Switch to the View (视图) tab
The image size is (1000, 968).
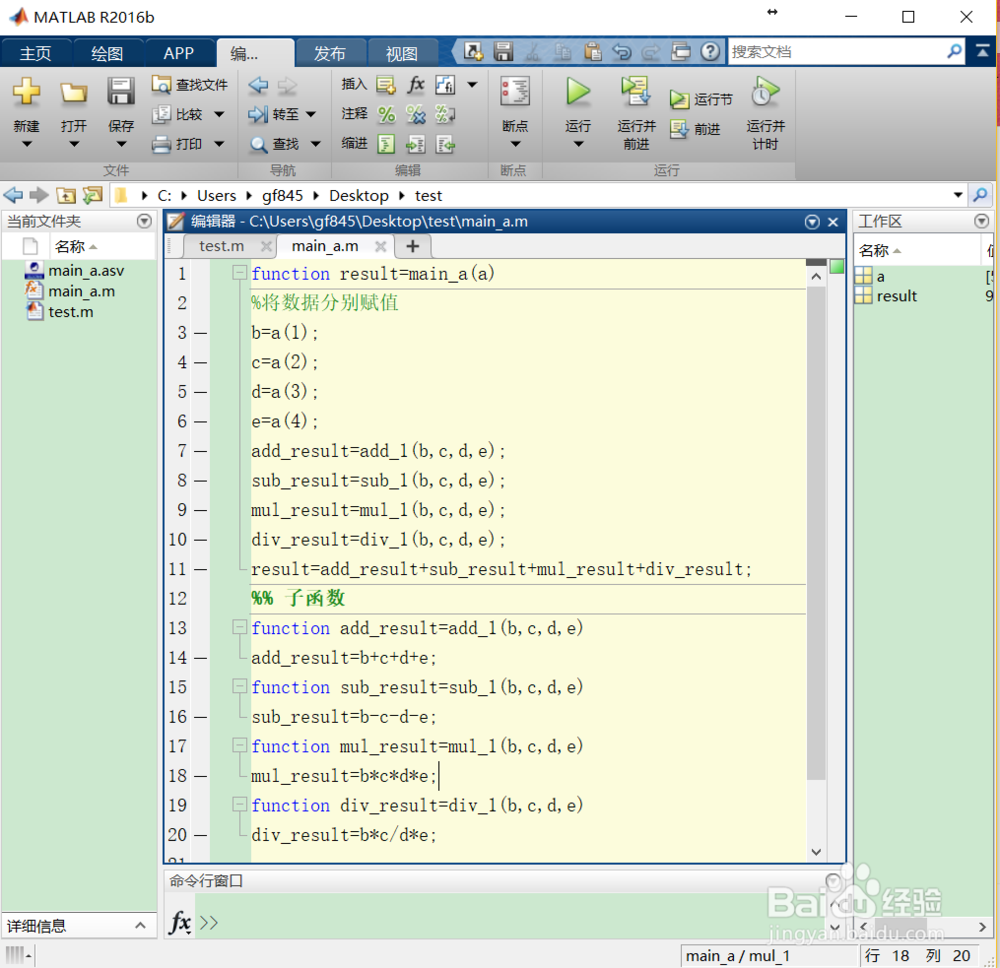tap(402, 53)
